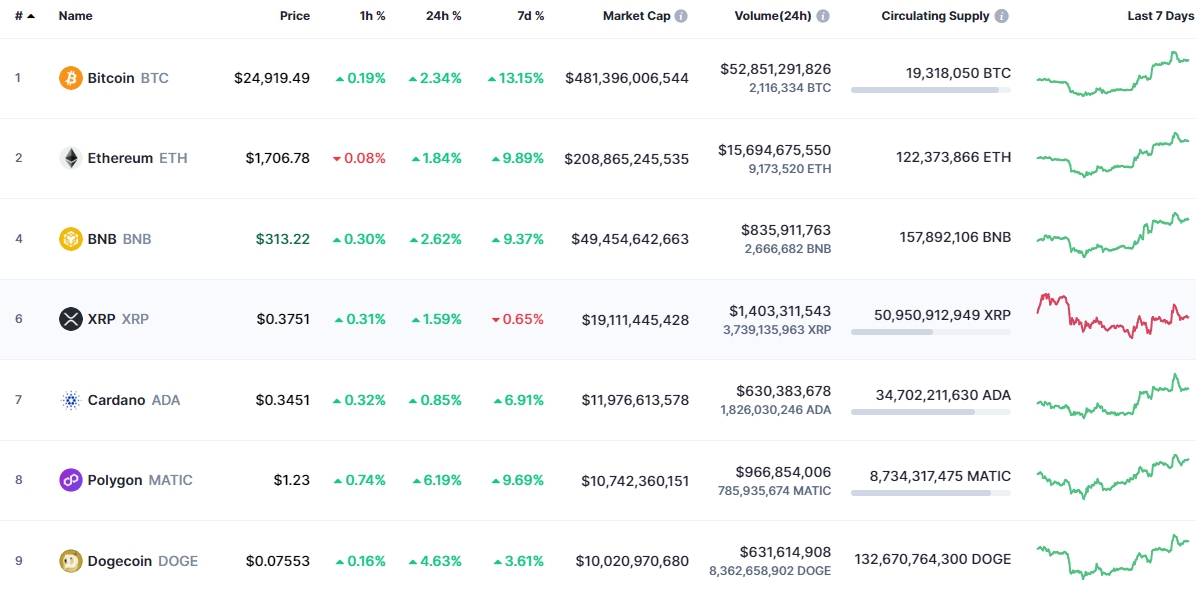Viewport: 1196px width, 591px height.
Task: Click the Ethereum coin logo
Action: pos(70,158)
